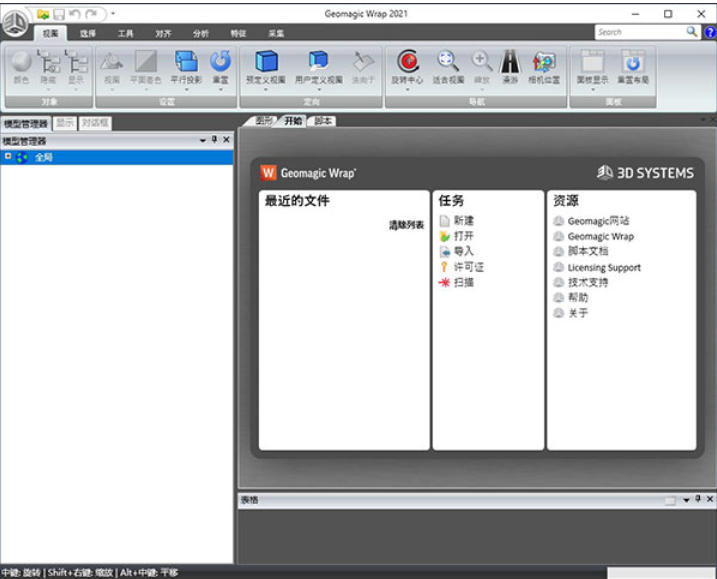717x579 pixels.
Task: Pin the 模型管理器 panel
Action: click(214, 141)
